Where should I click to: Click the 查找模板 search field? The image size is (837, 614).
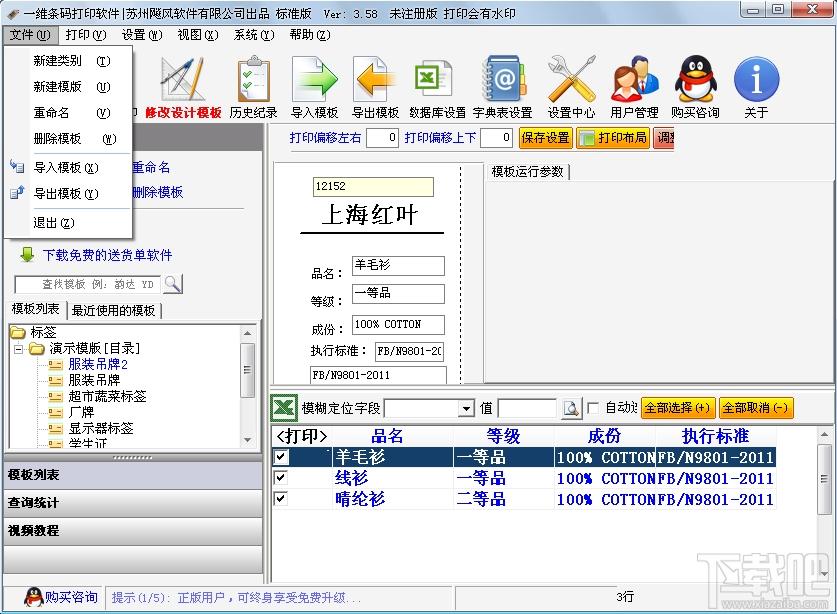point(88,284)
